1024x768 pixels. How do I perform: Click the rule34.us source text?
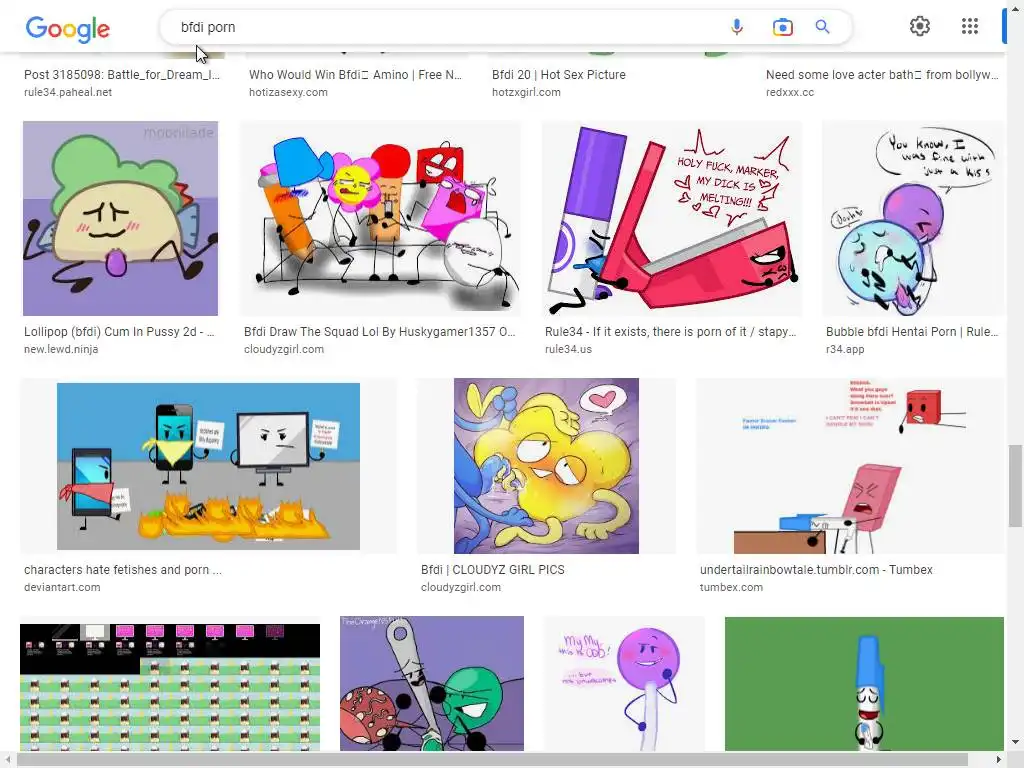click(568, 349)
